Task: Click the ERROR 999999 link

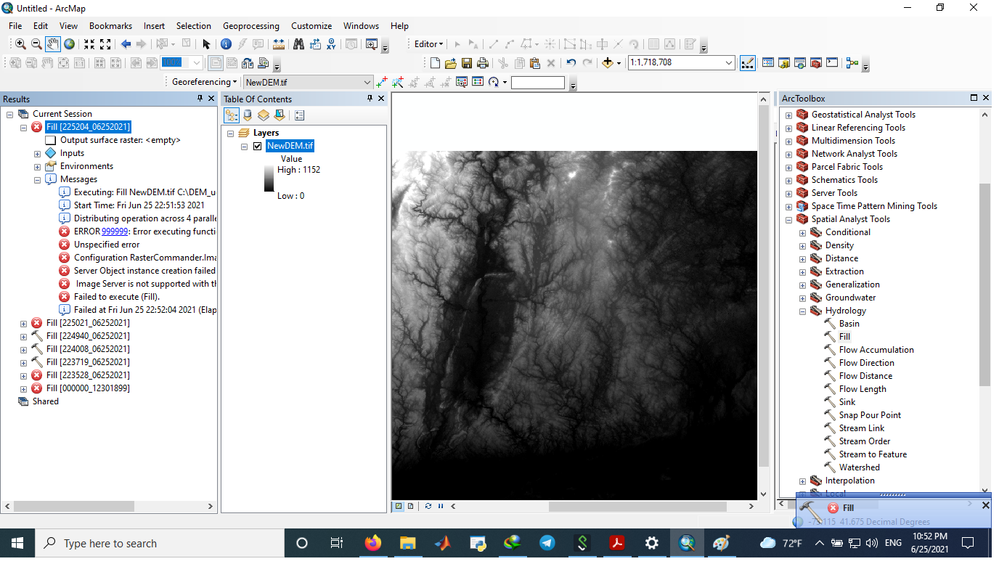Action: tap(114, 231)
